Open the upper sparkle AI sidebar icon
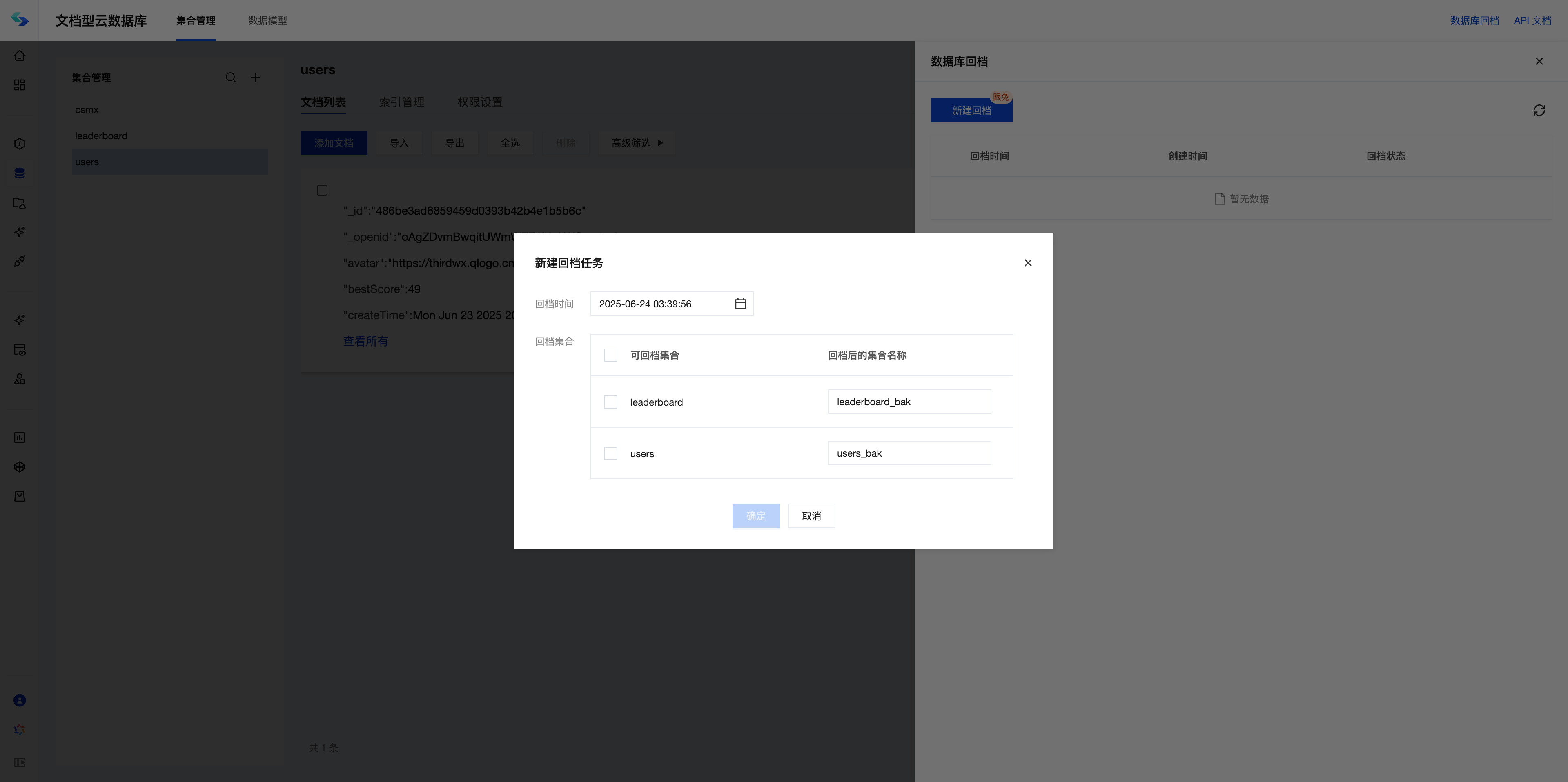Image resolution: width=1568 pixels, height=782 pixels. pyautogui.click(x=20, y=232)
